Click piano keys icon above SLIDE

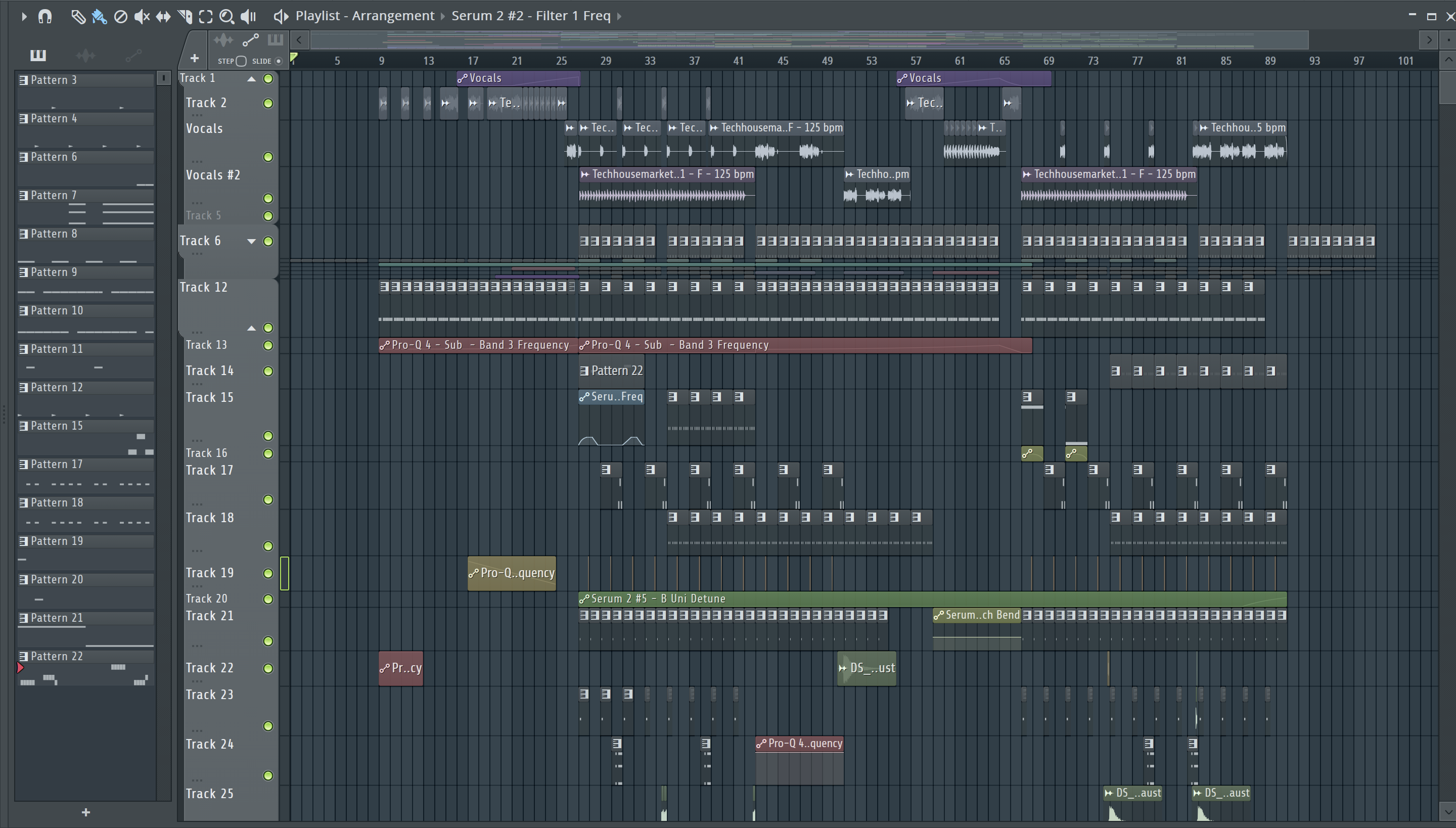275,40
